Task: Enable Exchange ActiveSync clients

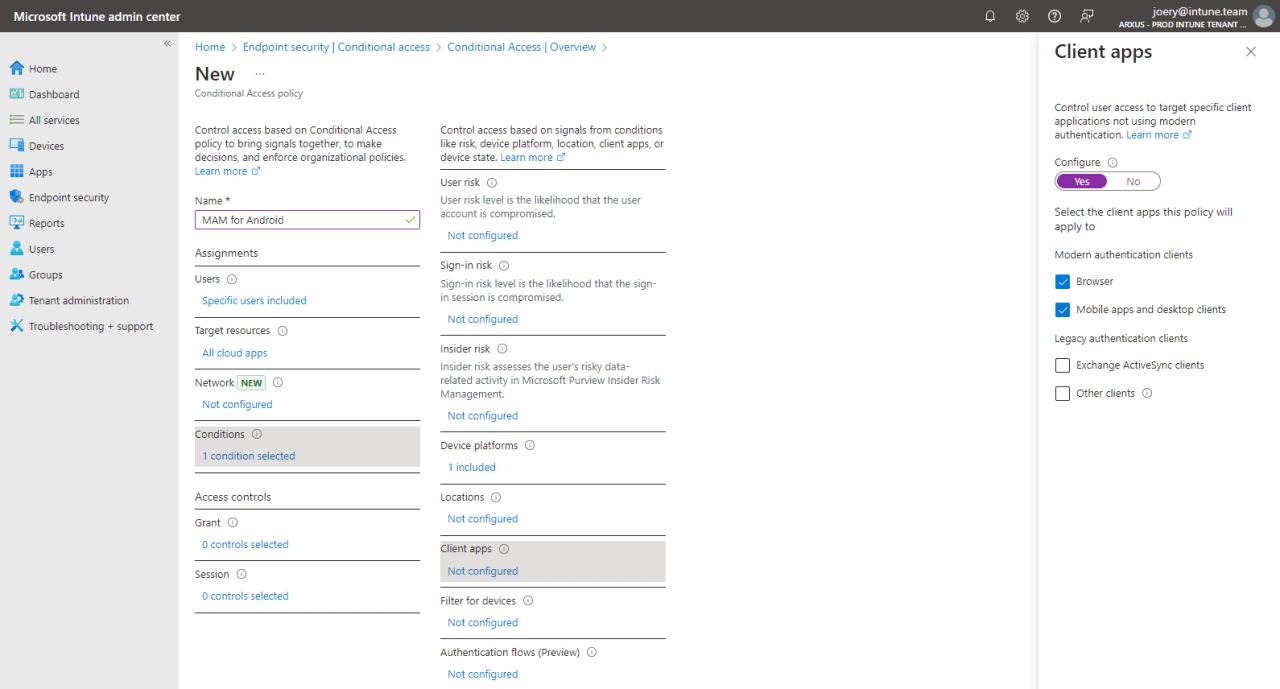Action: (1062, 365)
